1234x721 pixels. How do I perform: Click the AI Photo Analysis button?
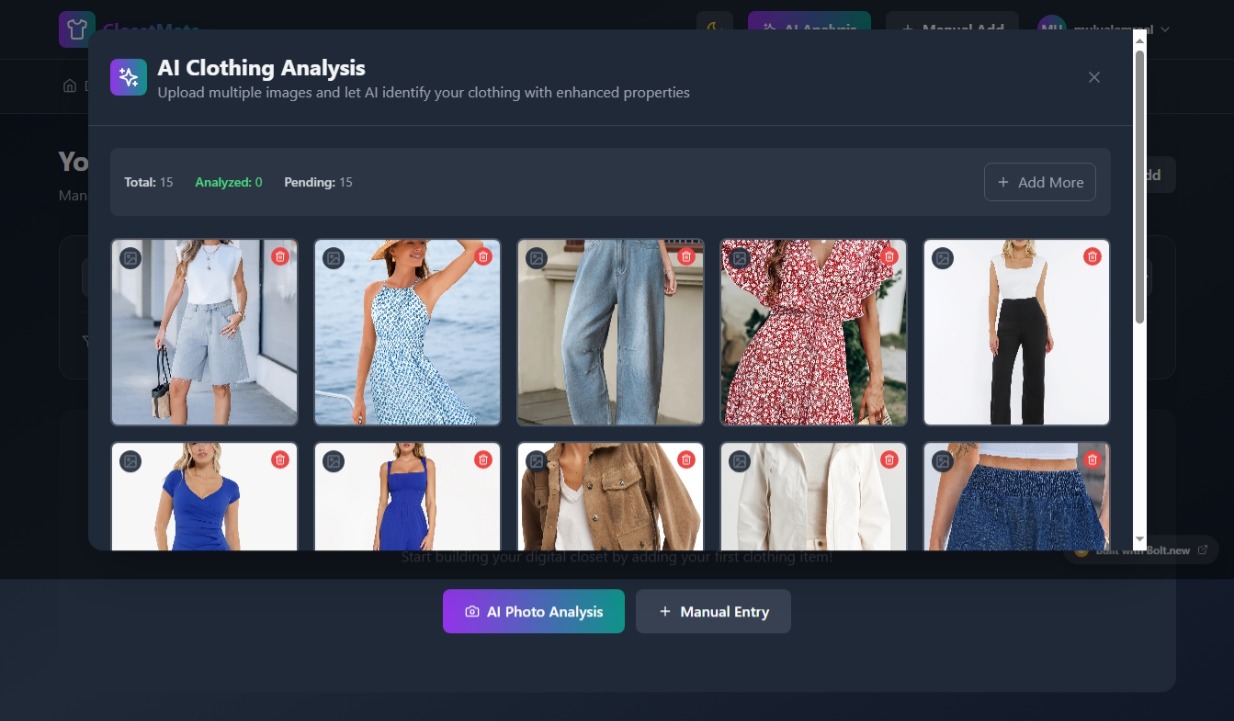click(534, 611)
